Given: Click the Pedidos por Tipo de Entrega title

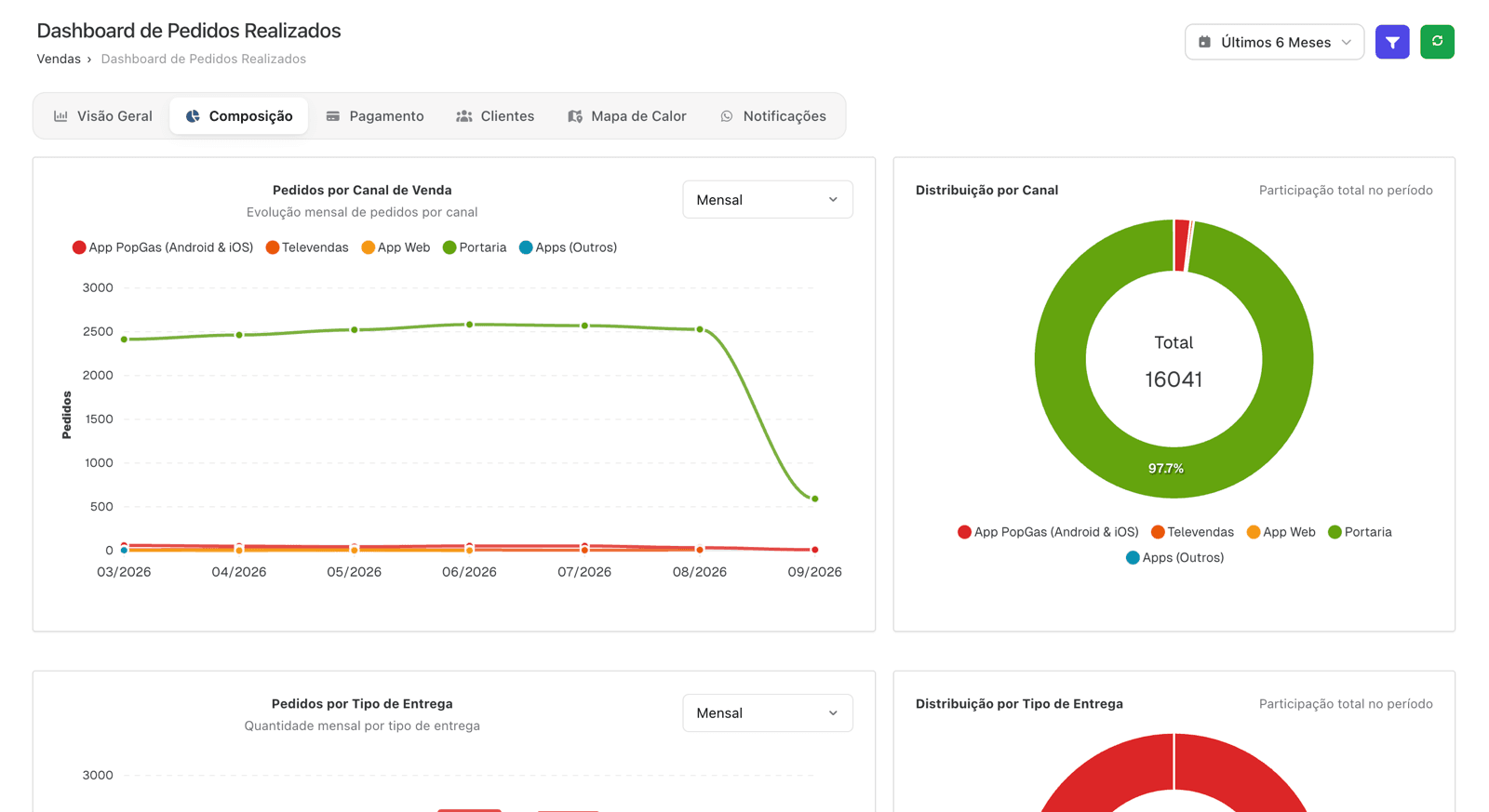Looking at the screenshot, I should (362, 704).
